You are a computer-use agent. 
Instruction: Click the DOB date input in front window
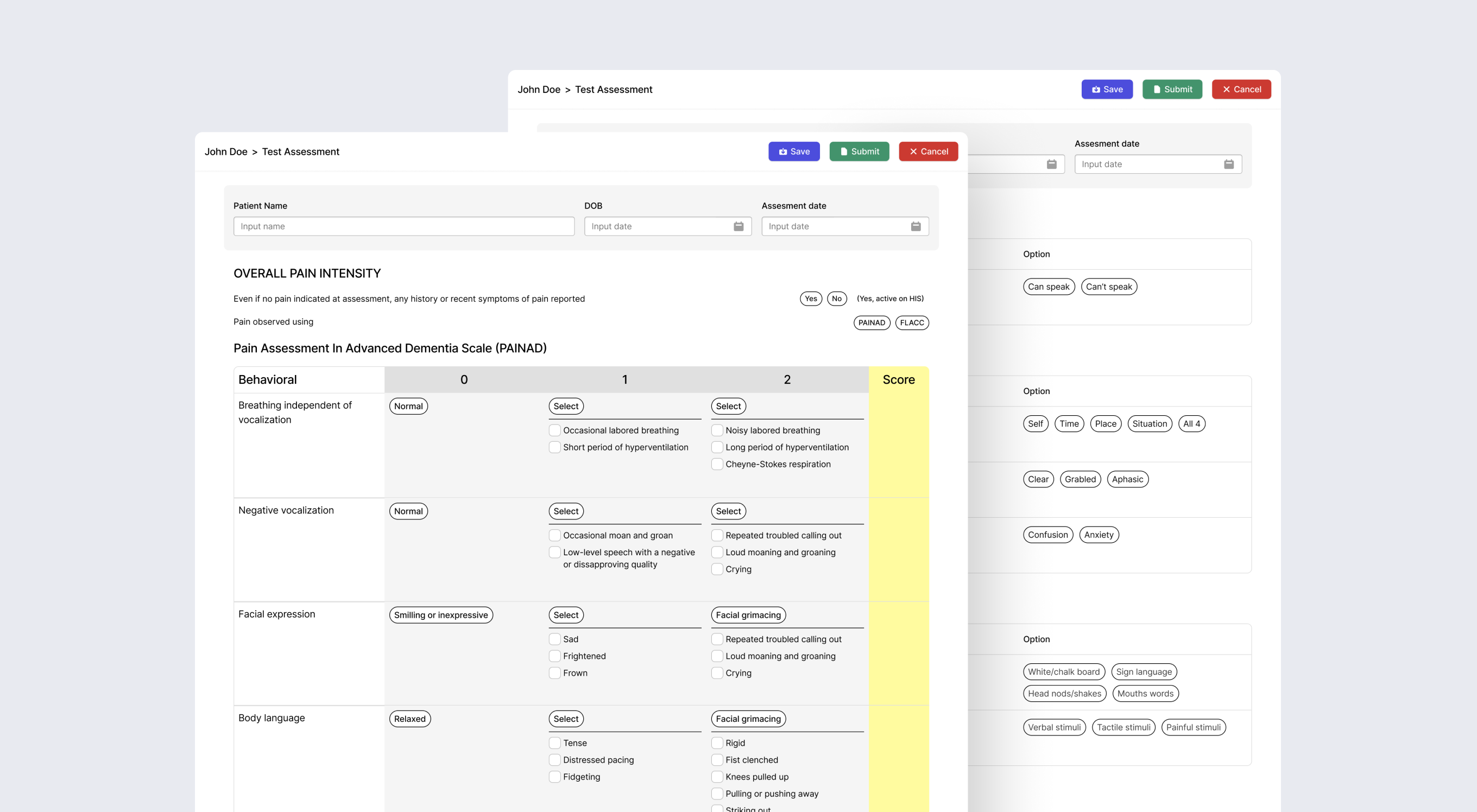668,226
